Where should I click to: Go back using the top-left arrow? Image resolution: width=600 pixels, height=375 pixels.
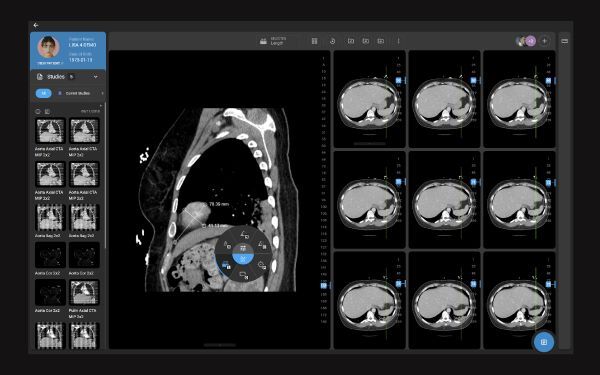point(36,25)
